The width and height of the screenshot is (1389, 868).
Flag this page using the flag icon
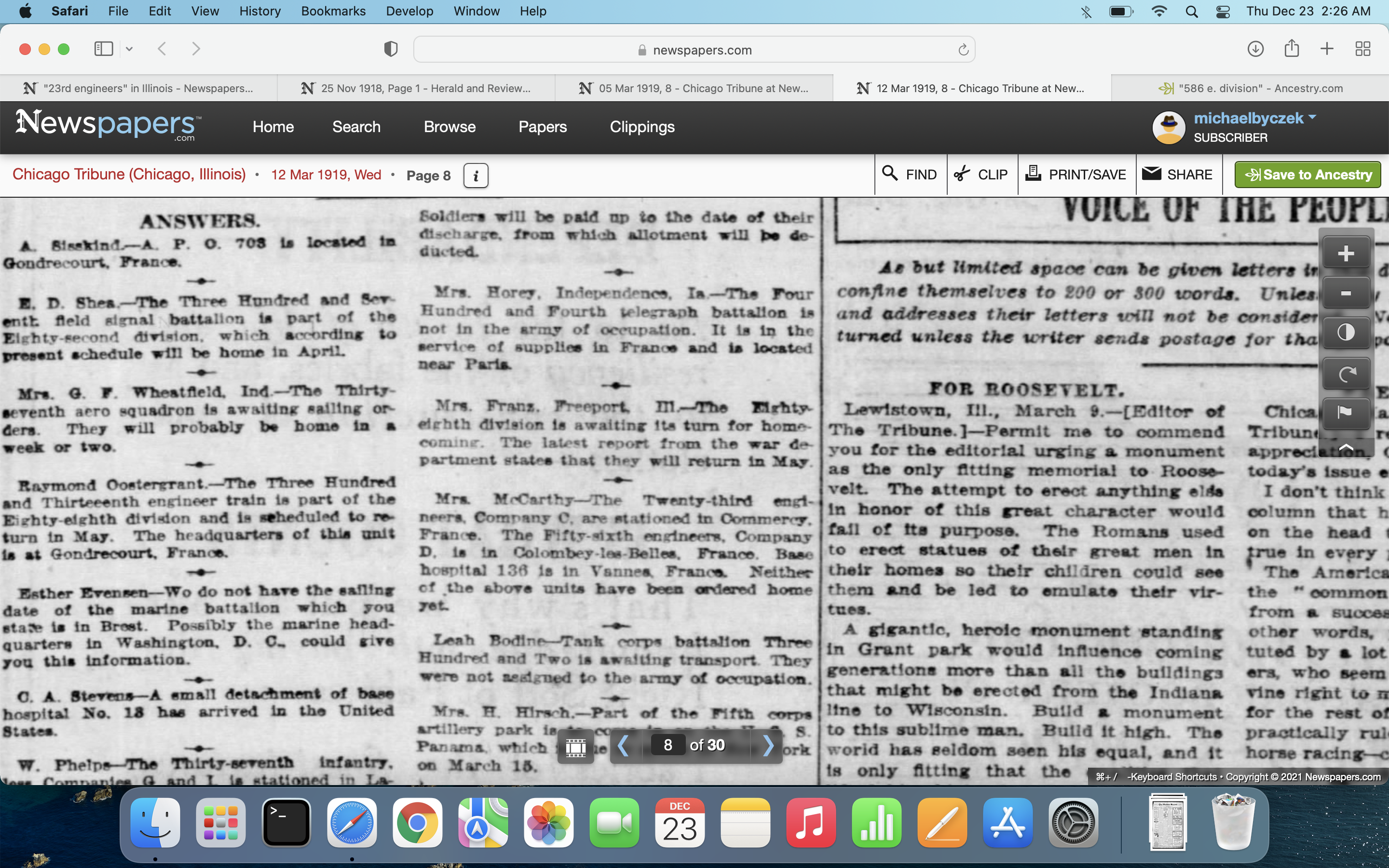[x=1346, y=412]
